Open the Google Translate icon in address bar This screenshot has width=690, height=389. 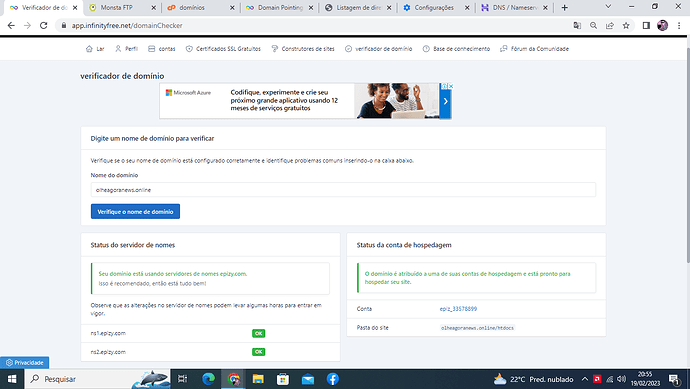(x=577, y=26)
